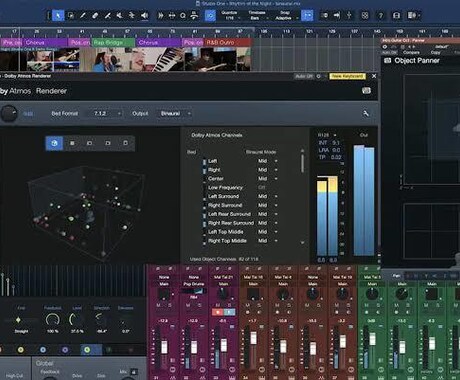Select the 3D perspective view icon
The width and height of the screenshot is (460, 380).
54,143
